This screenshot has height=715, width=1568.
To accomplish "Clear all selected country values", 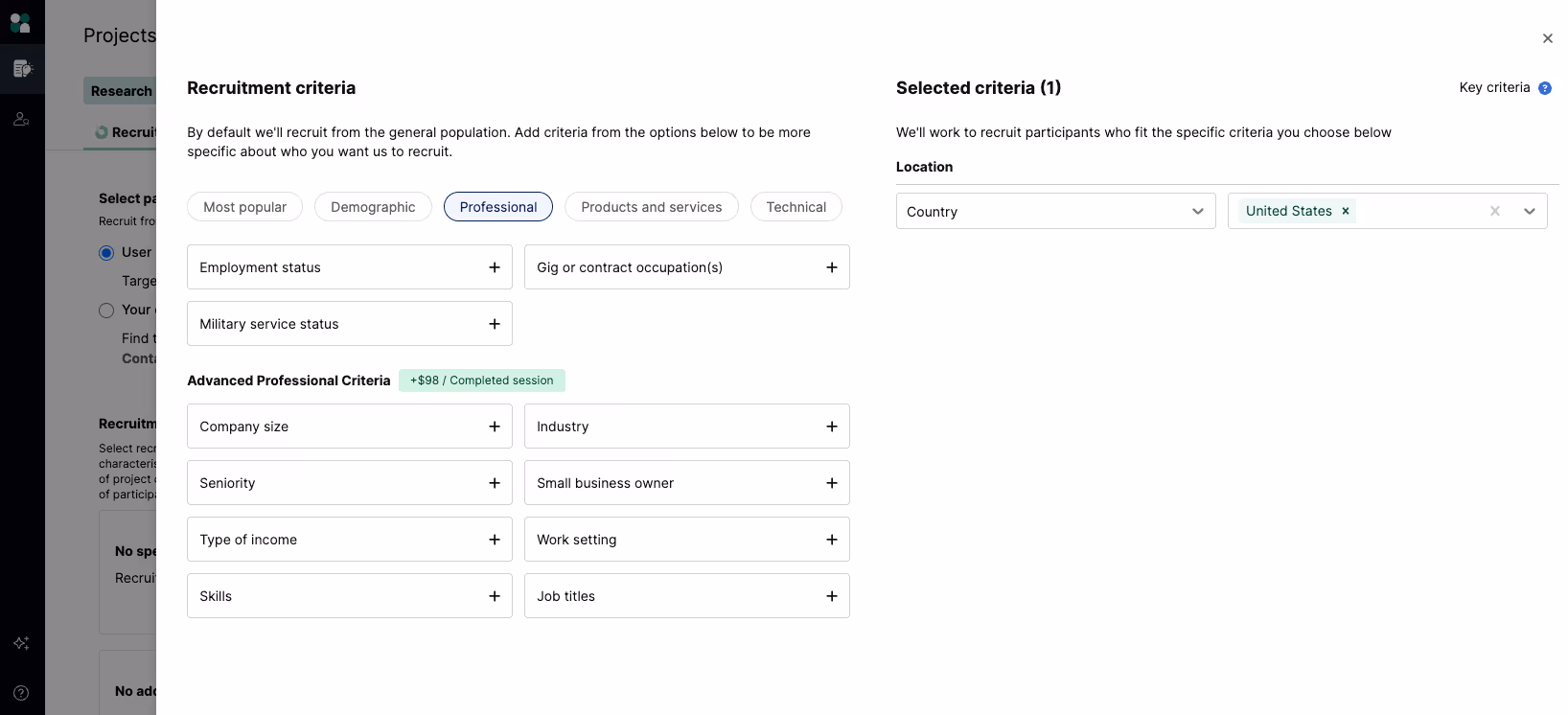I will pos(1495,211).
